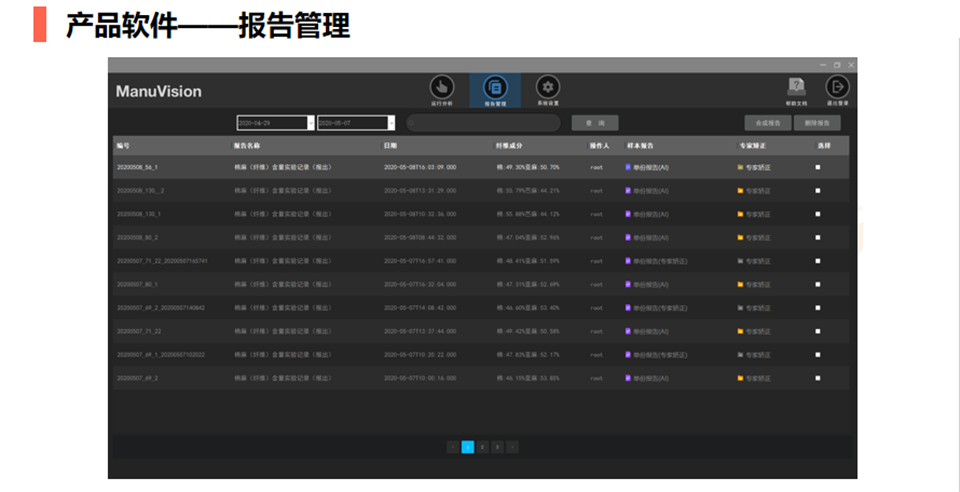Screen dimensions: 960x492
Task: Go to the next page arrow
Action: click(x=512, y=447)
